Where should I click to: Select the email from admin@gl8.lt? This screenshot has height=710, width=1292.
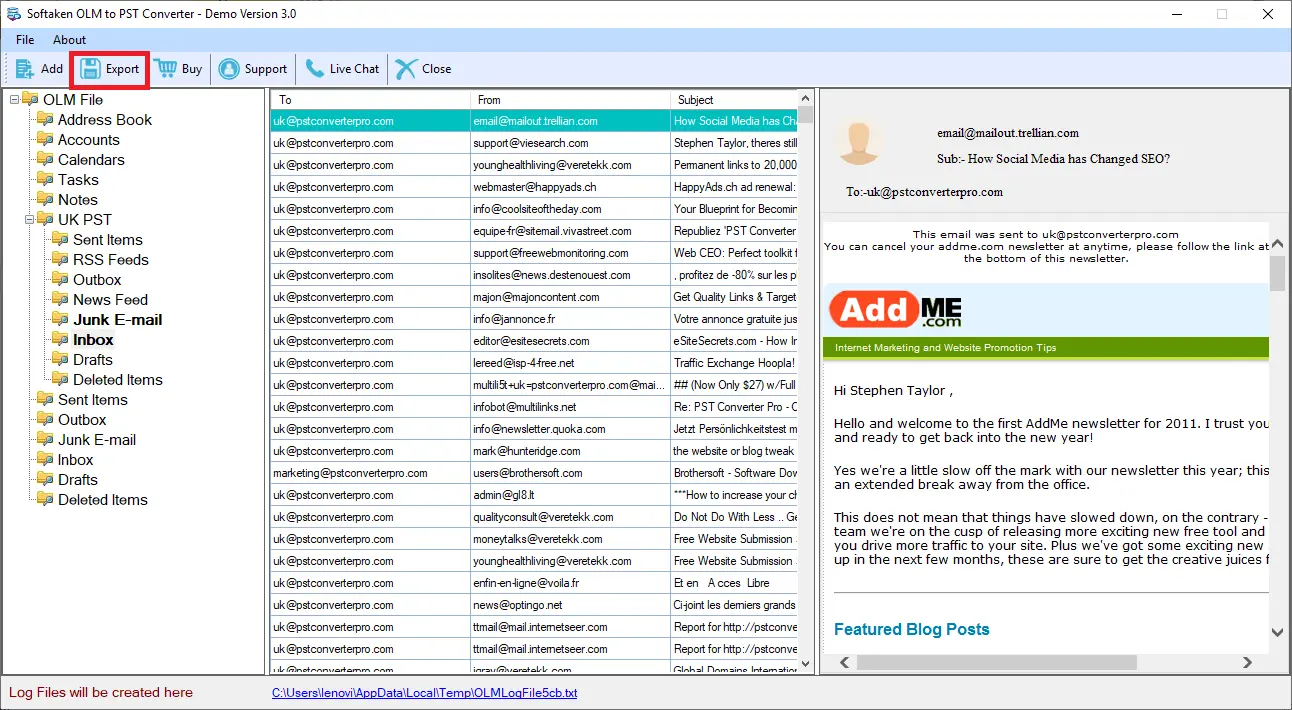534,495
